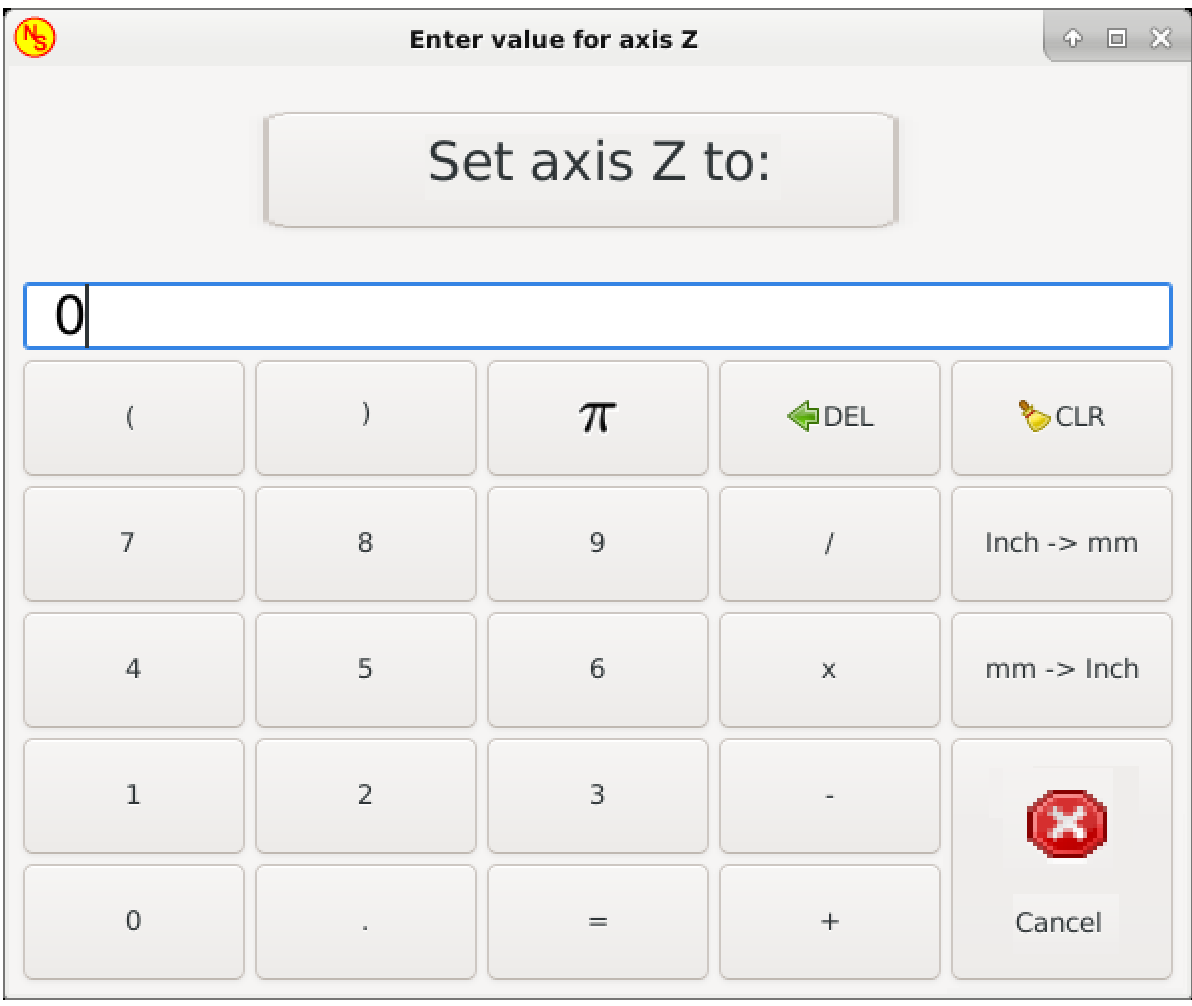Click the red Cancel X button
The height and width of the screenshot is (1006, 1192).
[x=1061, y=858]
